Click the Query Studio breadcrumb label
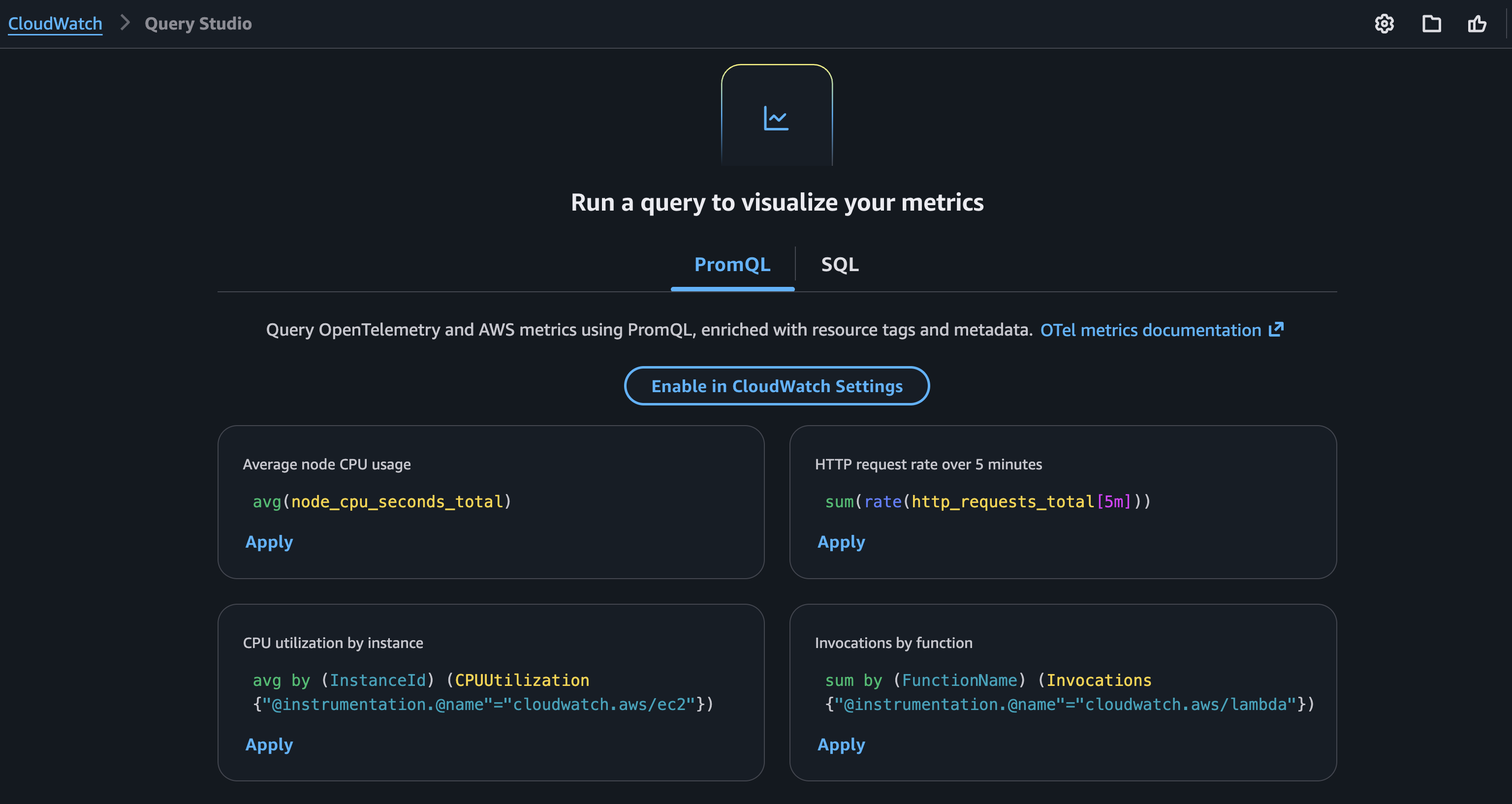 tap(198, 24)
